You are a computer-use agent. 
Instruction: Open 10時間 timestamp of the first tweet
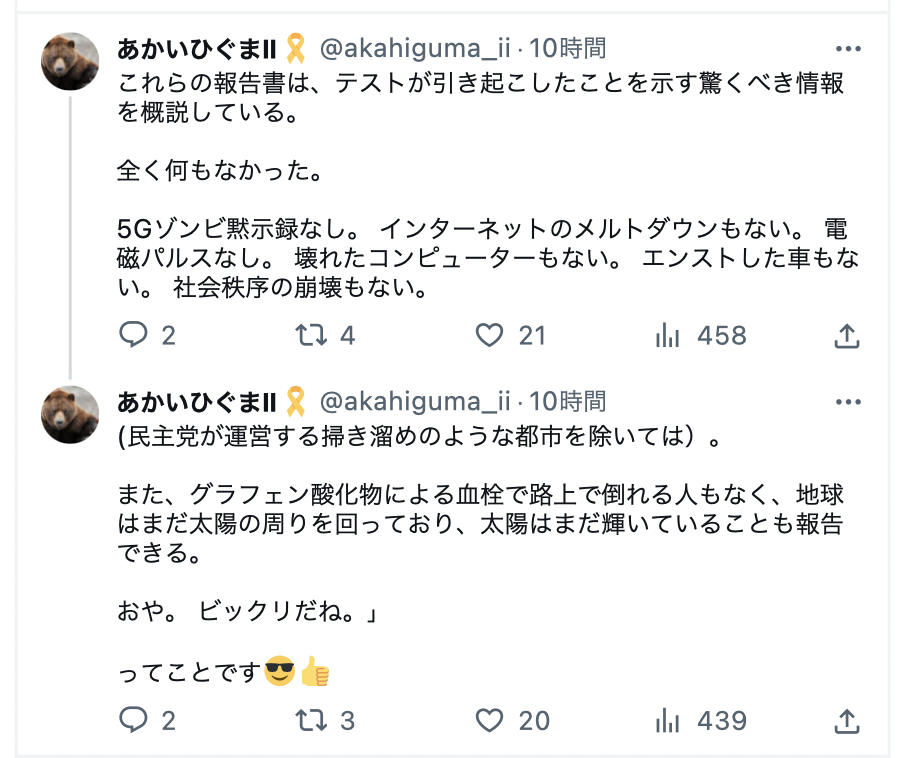567,48
